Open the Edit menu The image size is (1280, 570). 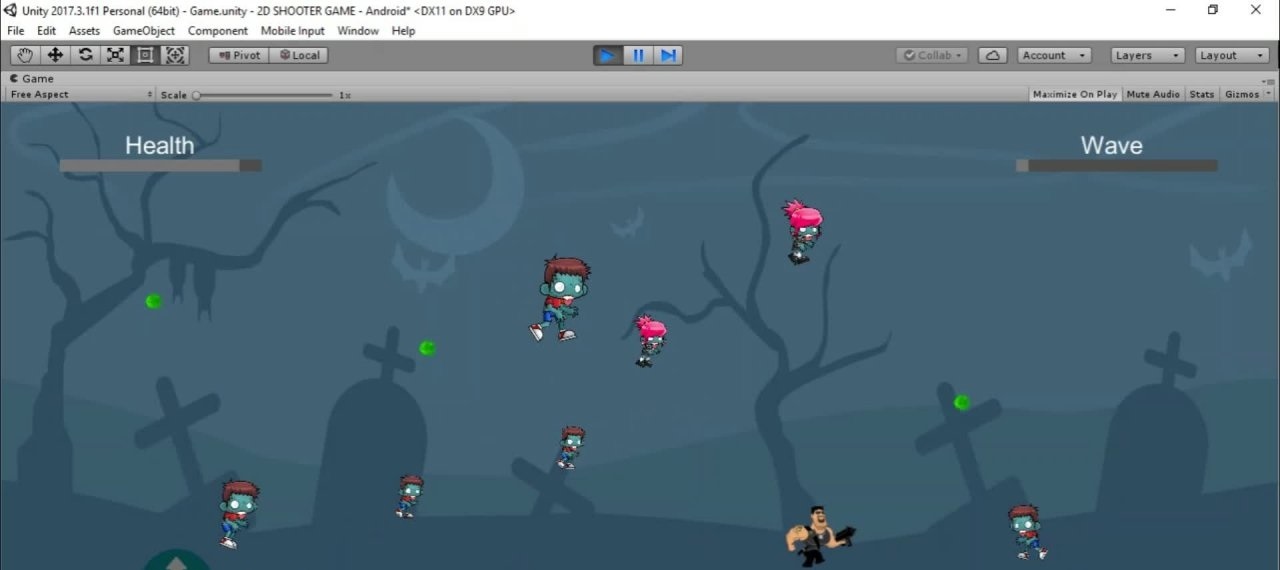[x=46, y=31]
